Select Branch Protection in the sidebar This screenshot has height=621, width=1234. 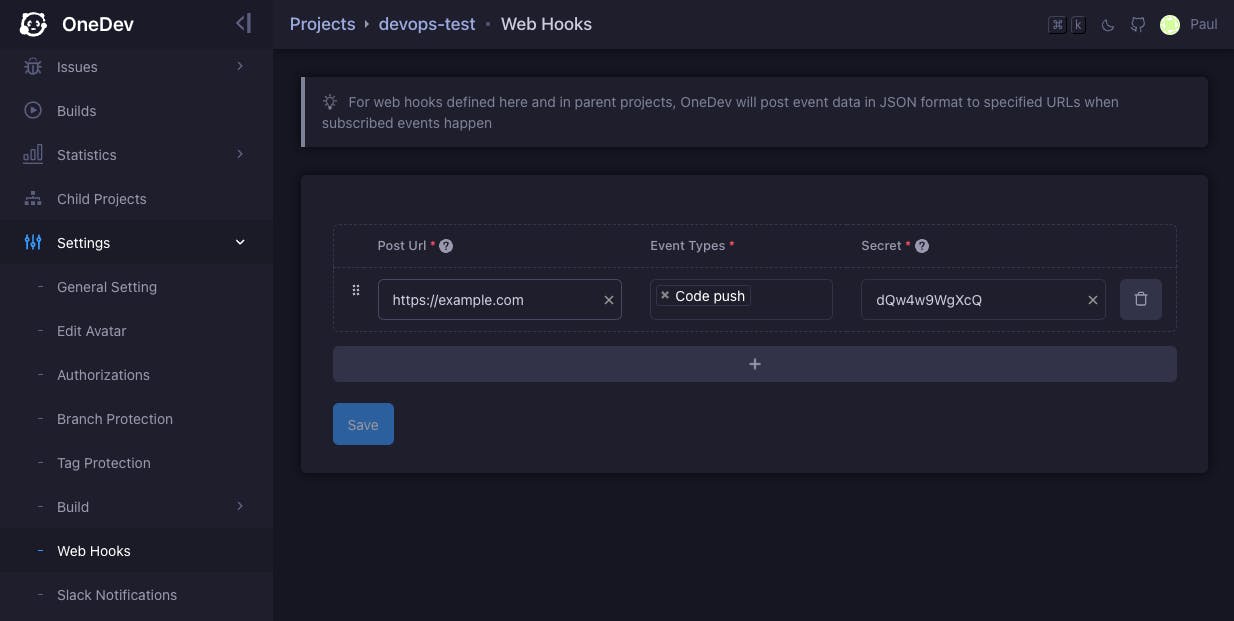point(114,419)
